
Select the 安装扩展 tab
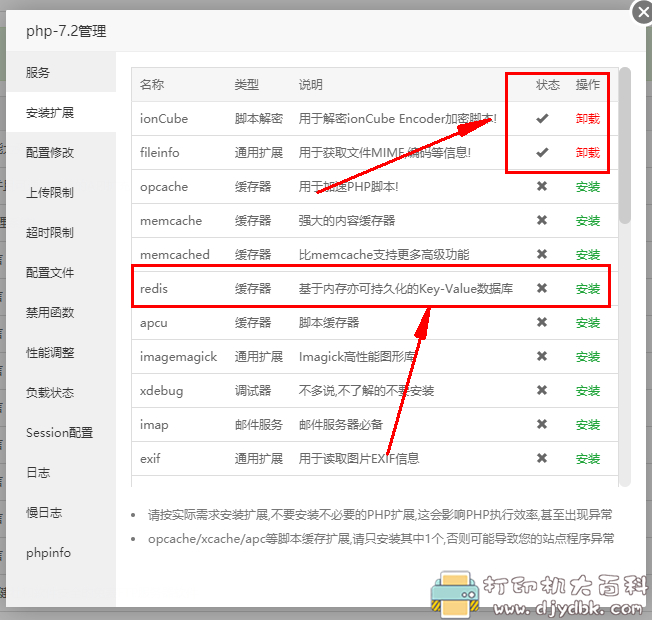point(61,112)
